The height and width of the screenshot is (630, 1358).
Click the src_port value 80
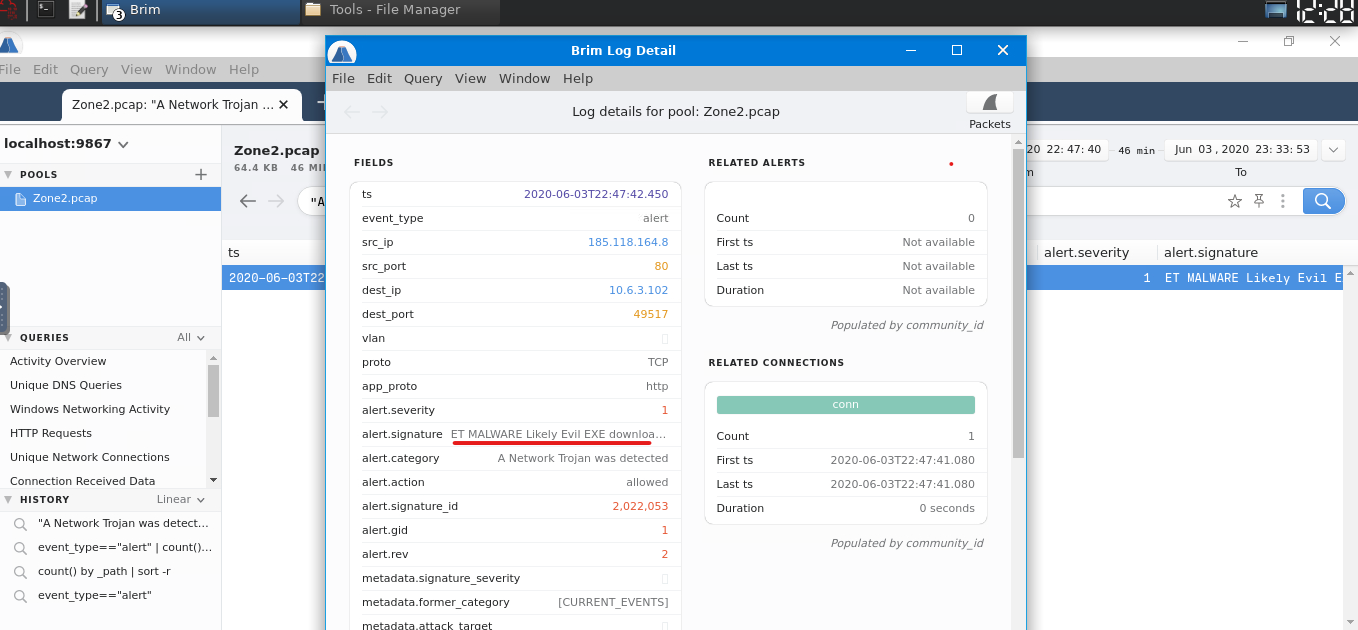click(x=661, y=266)
